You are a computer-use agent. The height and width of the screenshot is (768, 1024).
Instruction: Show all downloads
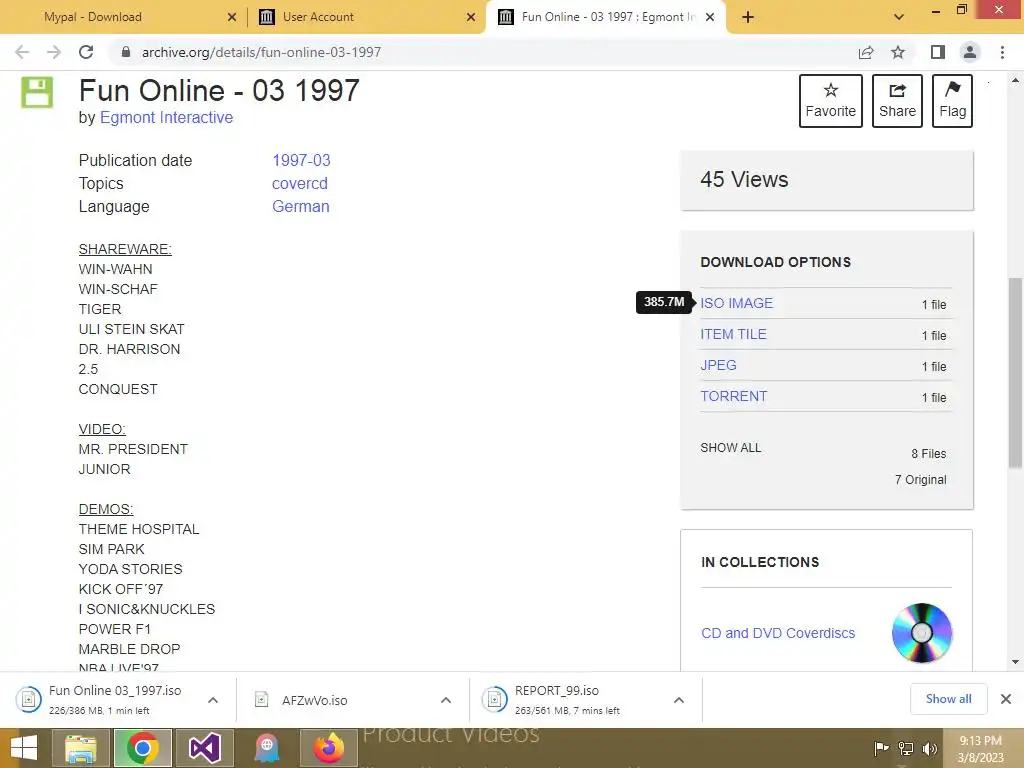pos(948,699)
